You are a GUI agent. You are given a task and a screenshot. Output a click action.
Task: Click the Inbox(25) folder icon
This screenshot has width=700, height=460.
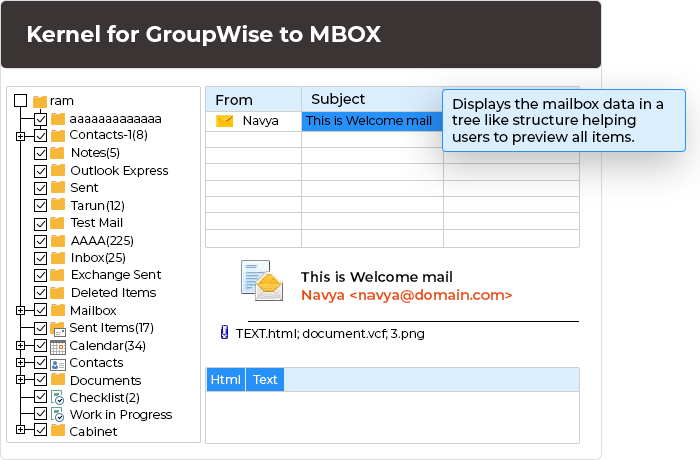[58, 258]
